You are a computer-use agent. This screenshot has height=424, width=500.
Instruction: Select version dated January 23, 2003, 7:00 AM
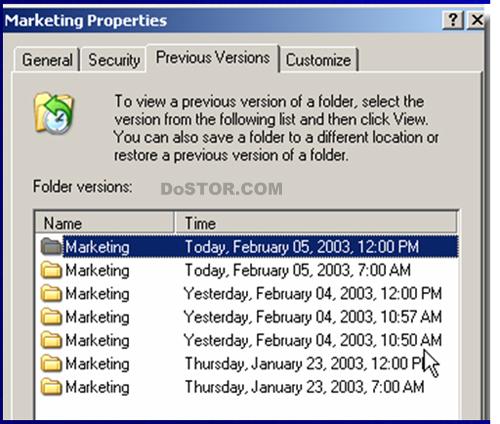coord(247,387)
